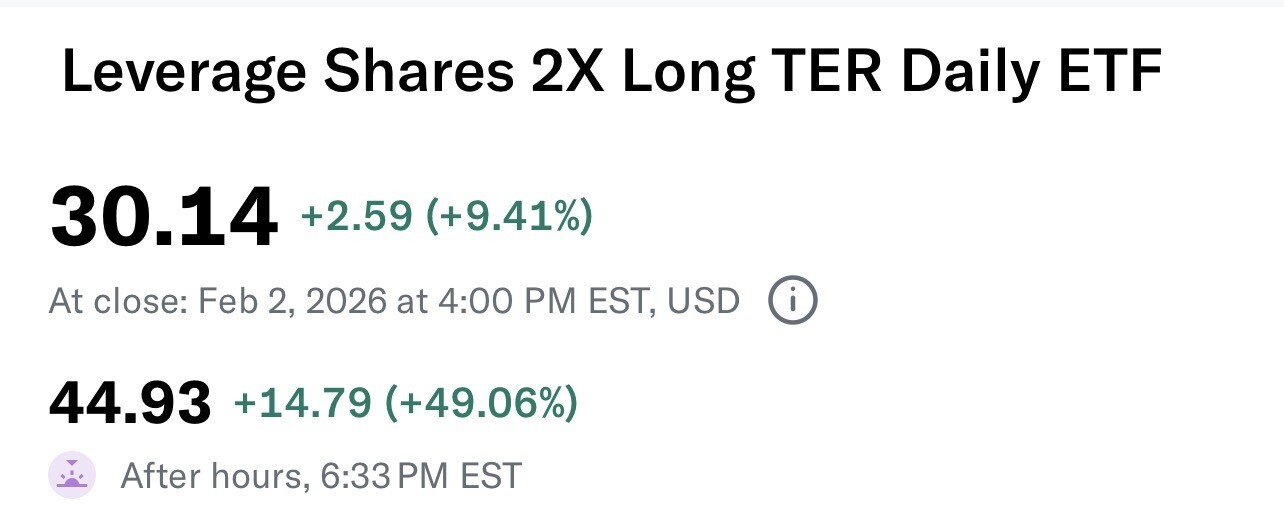Click "Leverage Shares" in the title
This screenshot has height=532, width=1284.
pos(288,72)
